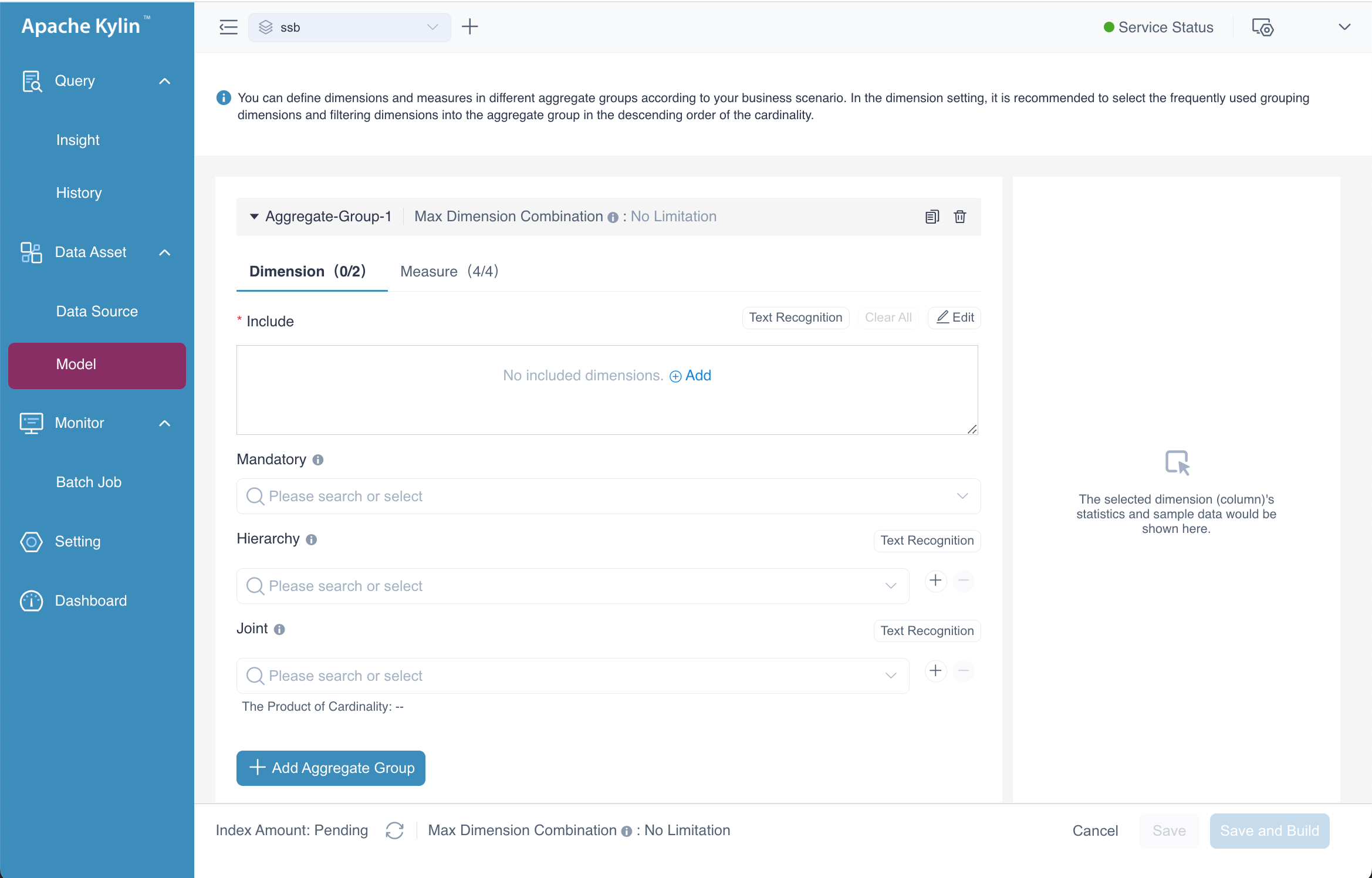Click the Add Aggregate Group button
Screen dimensions: 1372x878
tap(331, 767)
